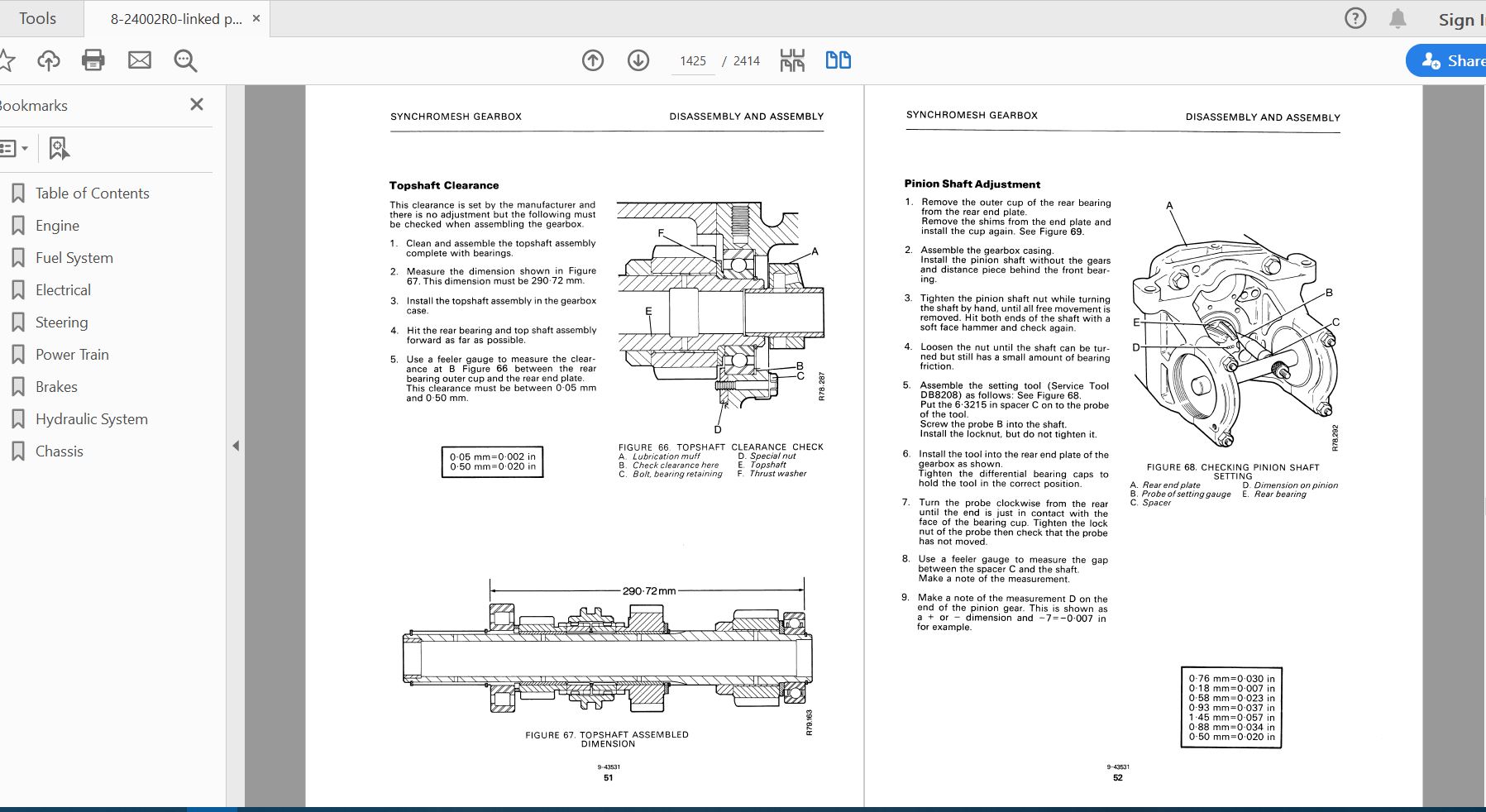Go to next page arrow

tap(638, 60)
